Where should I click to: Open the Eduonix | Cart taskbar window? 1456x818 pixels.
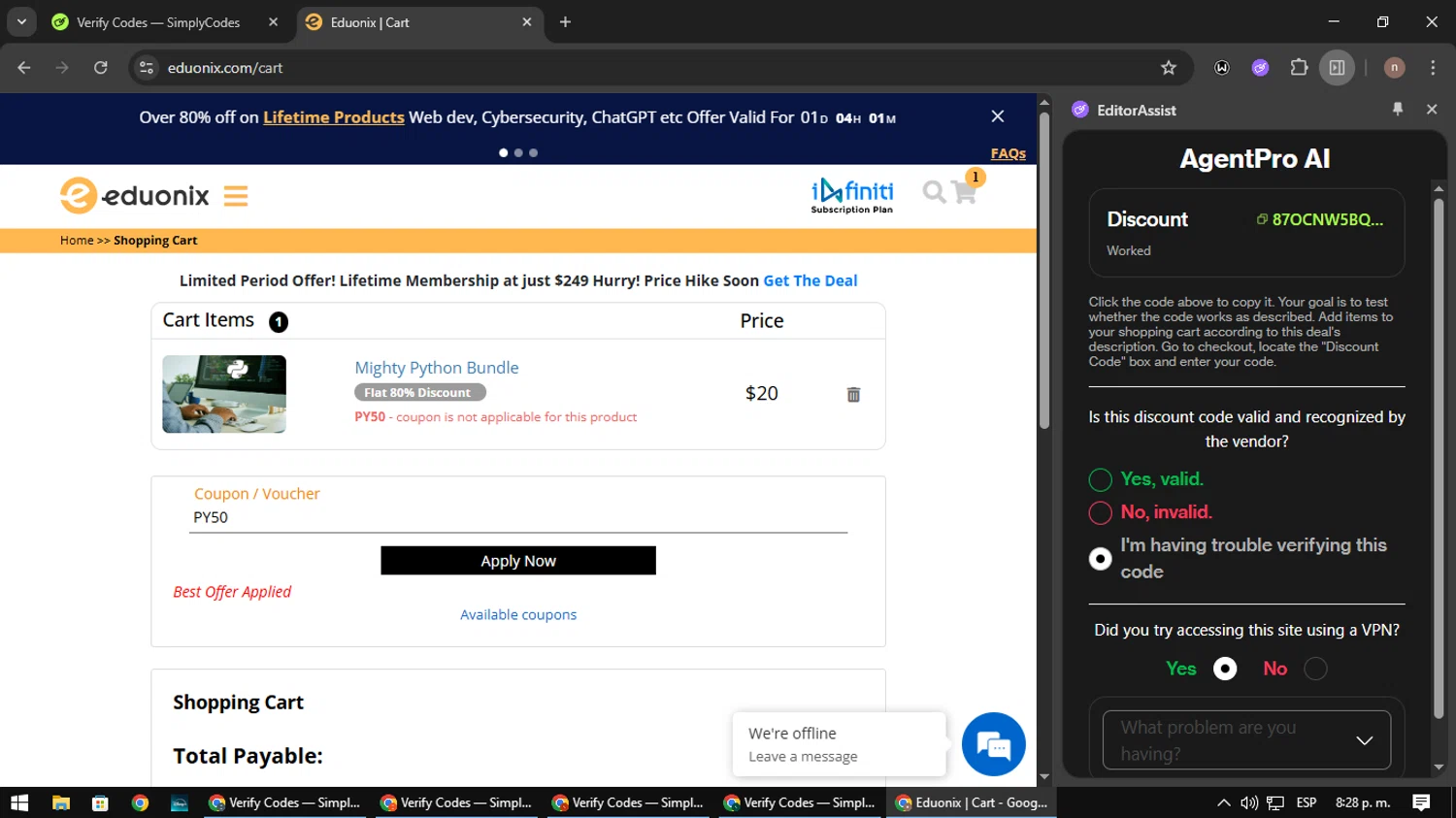(x=973, y=802)
